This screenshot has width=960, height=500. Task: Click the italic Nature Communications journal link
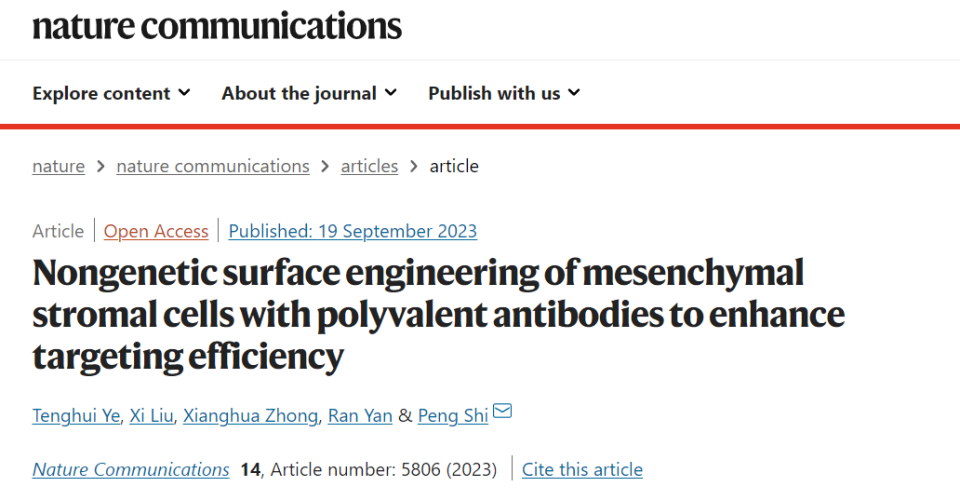(131, 469)
